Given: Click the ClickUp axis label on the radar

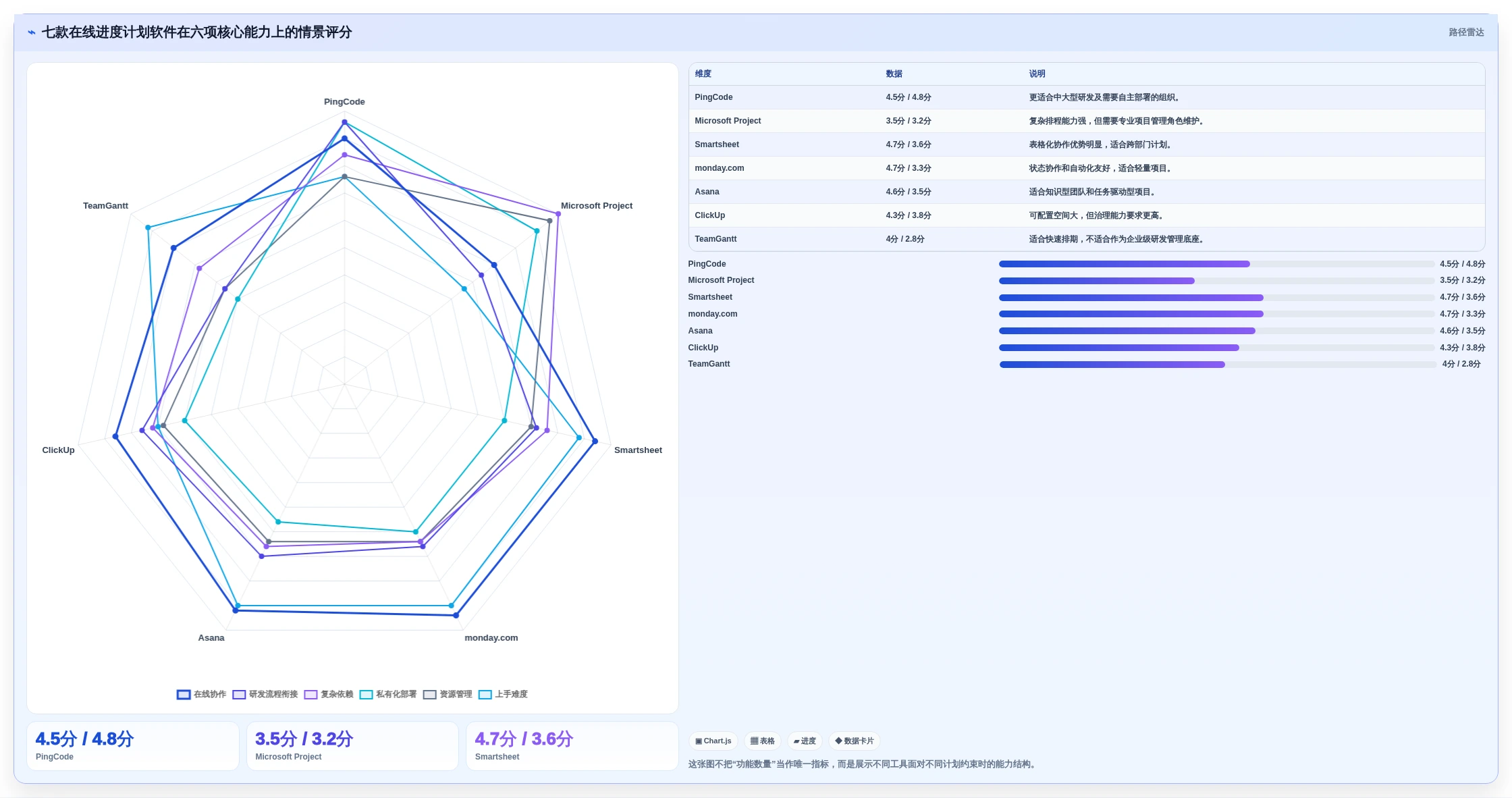Looking at the screenshot, I should click(x=59, y=450).
